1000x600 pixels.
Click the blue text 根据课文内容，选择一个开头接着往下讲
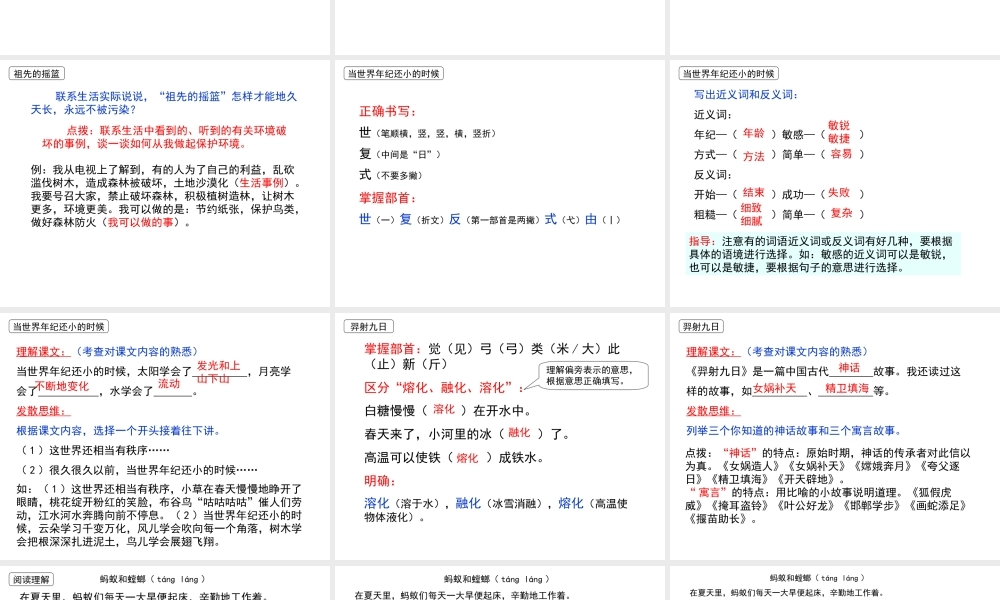pyautogui.click(x=119, y=431)
